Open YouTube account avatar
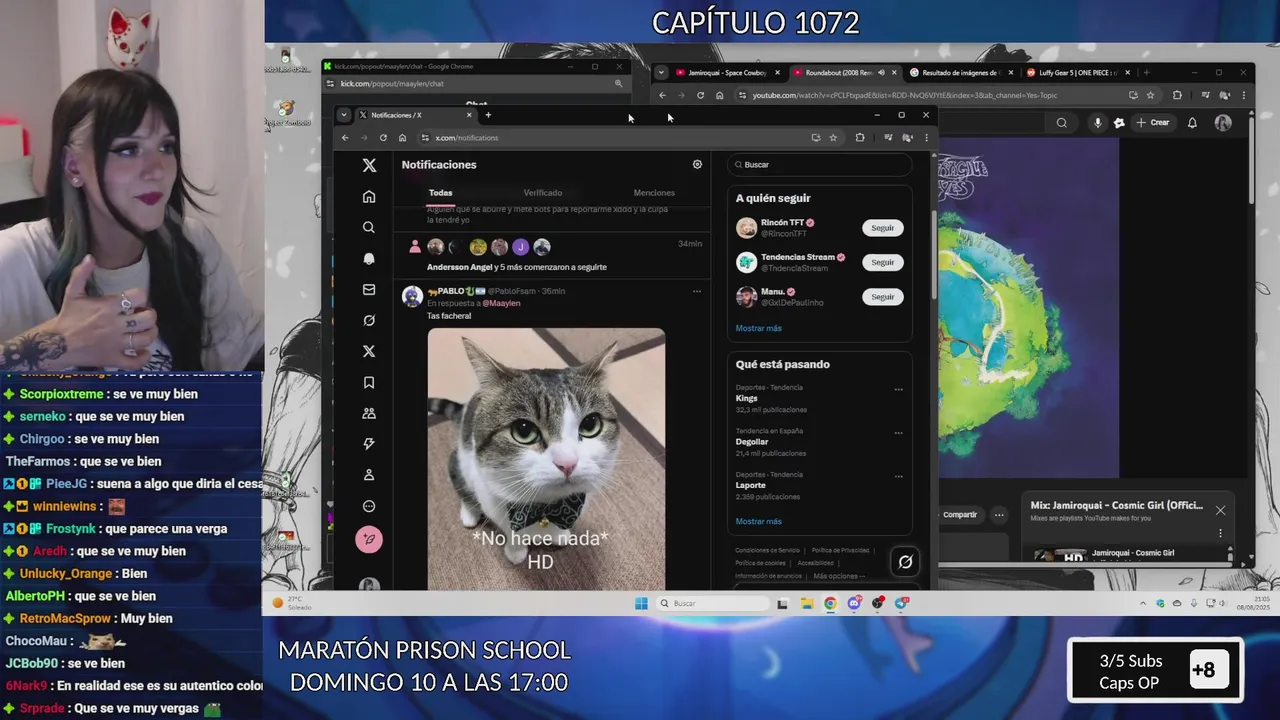Image resolution: width=1280 pixels, height=720 pixels. (1223, 123)
